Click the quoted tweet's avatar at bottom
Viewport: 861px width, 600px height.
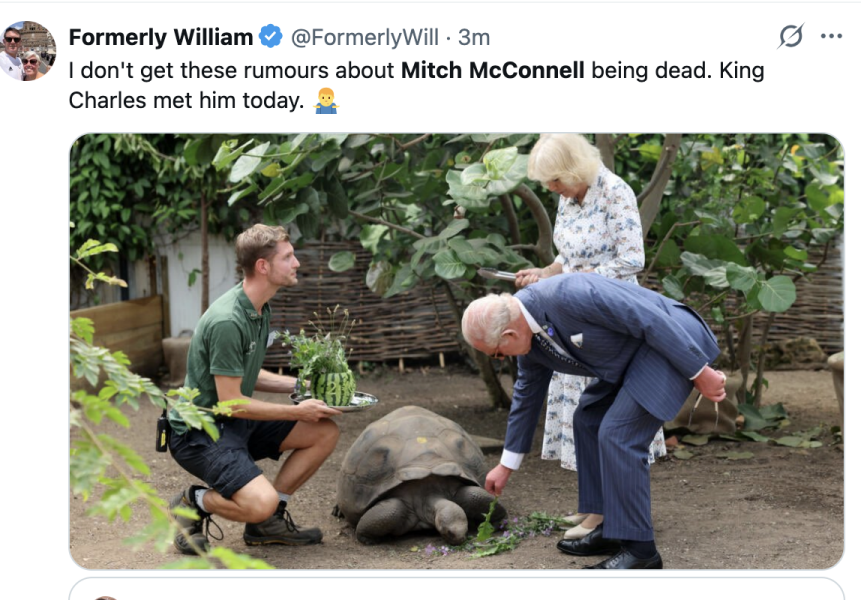(105, 598)
